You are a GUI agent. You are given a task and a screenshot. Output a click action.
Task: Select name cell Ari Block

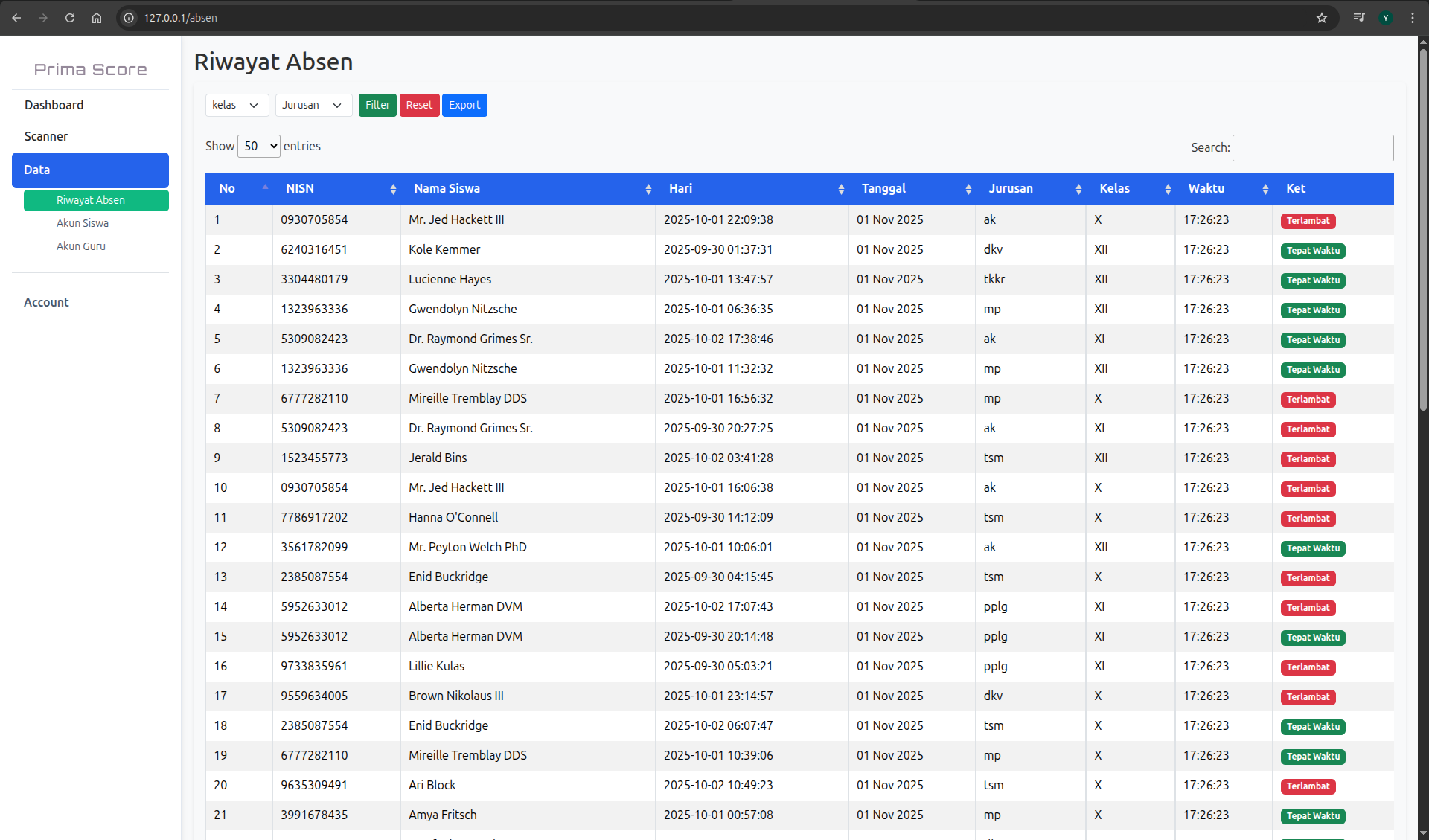coord(432,786)
